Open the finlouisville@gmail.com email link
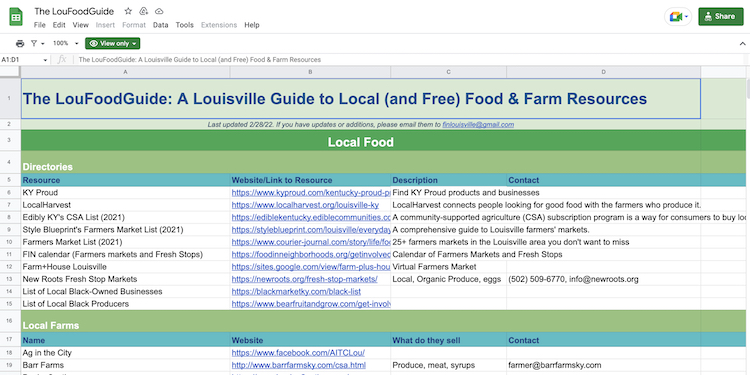 click(478, 124)
